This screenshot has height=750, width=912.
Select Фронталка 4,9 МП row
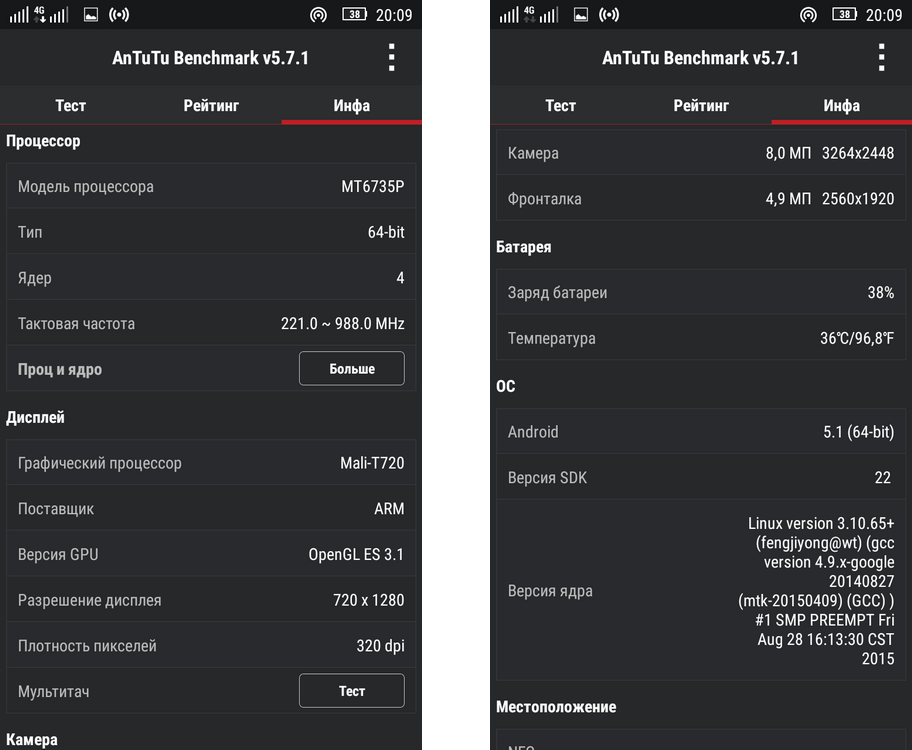pyautogui.click(x=701, y=198)
